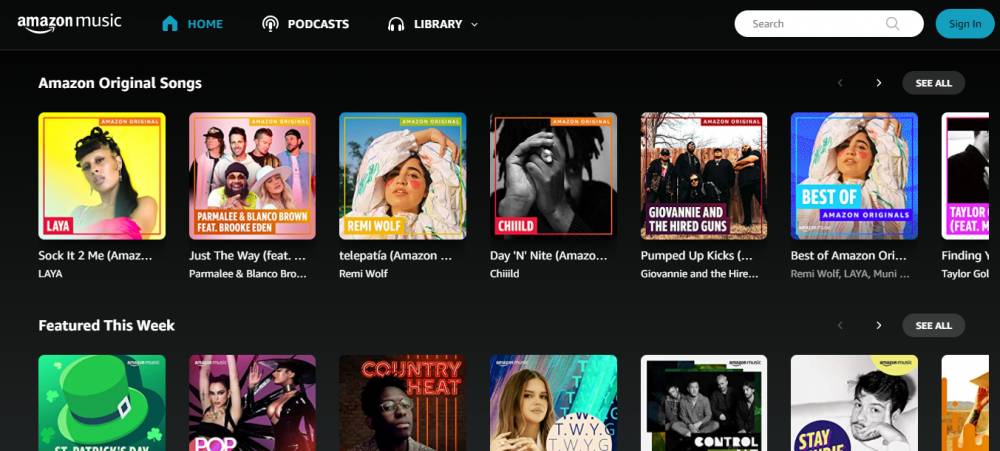Click the Amazon Original Songs heading

(120, 83)
